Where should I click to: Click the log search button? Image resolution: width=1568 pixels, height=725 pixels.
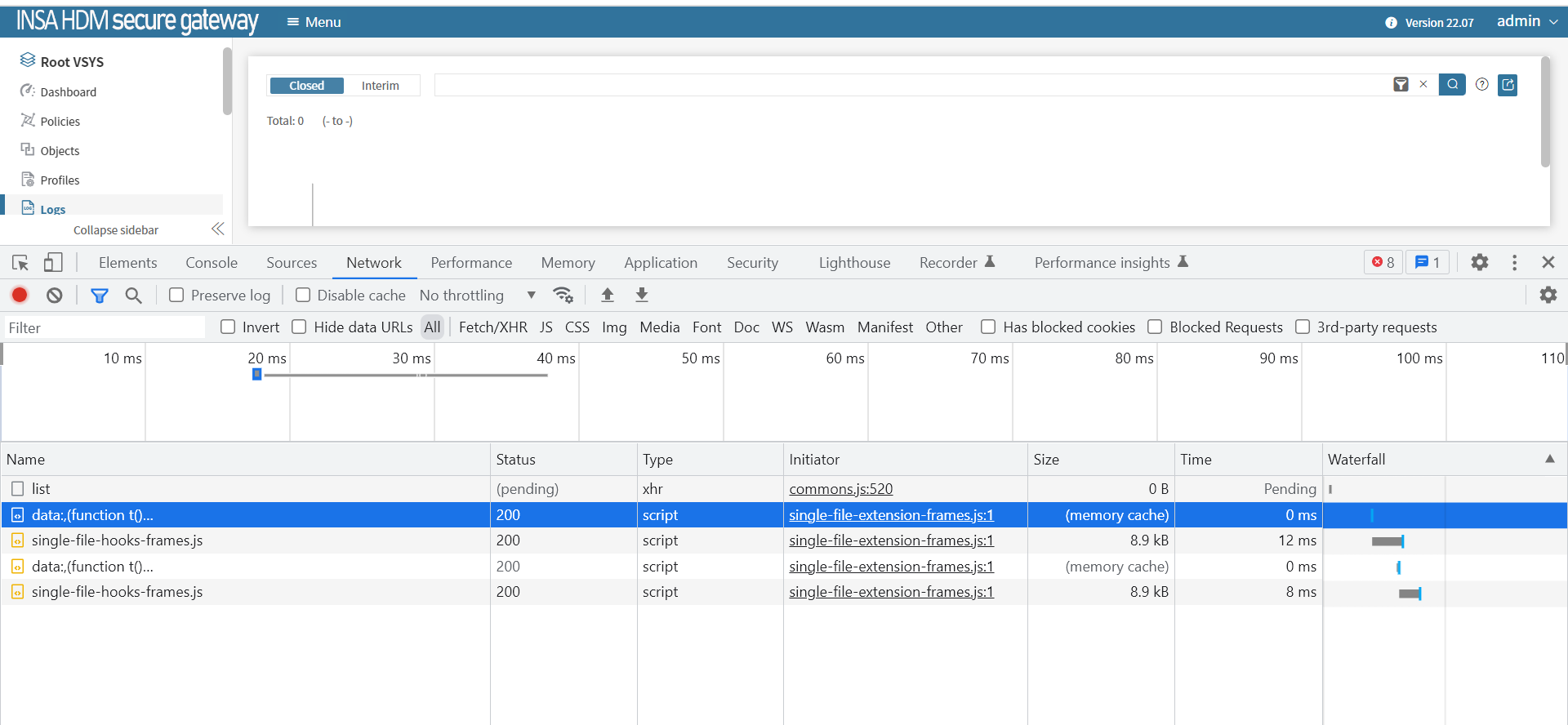point(1452,85)
